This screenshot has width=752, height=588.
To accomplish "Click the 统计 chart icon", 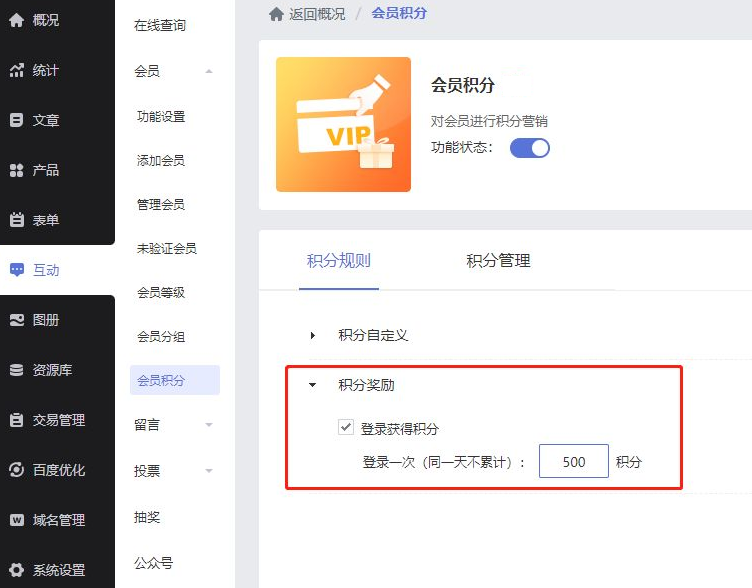I will pyautogui.click(x=16, y=70).
